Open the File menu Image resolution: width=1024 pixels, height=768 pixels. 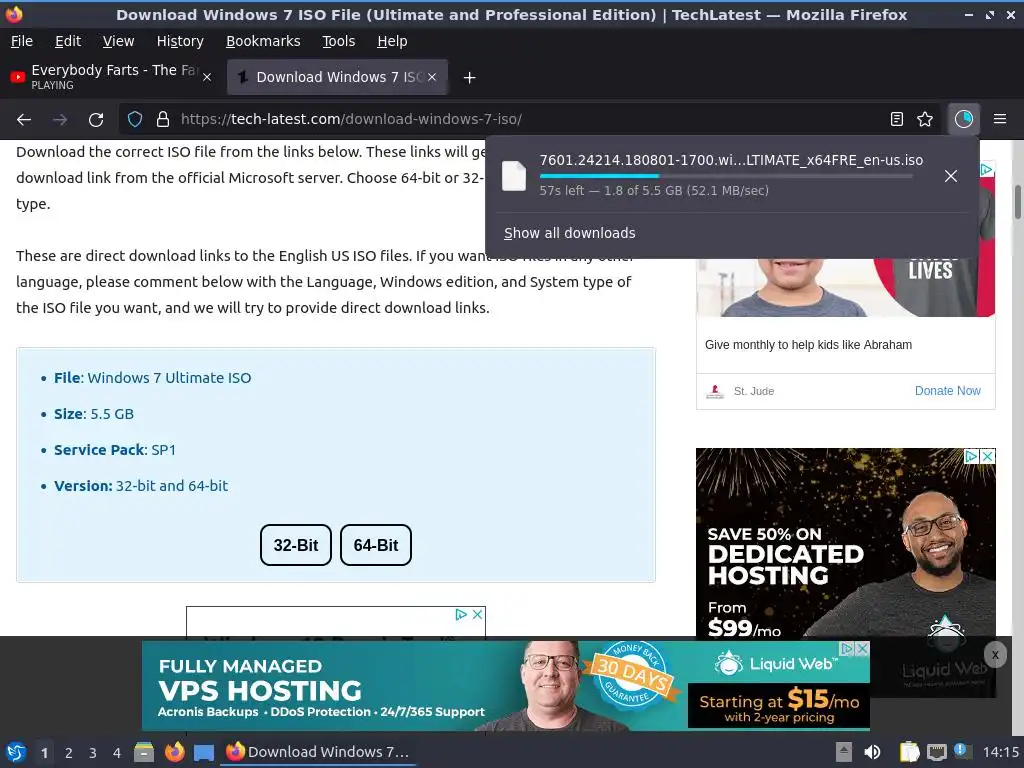pos(22,41)
